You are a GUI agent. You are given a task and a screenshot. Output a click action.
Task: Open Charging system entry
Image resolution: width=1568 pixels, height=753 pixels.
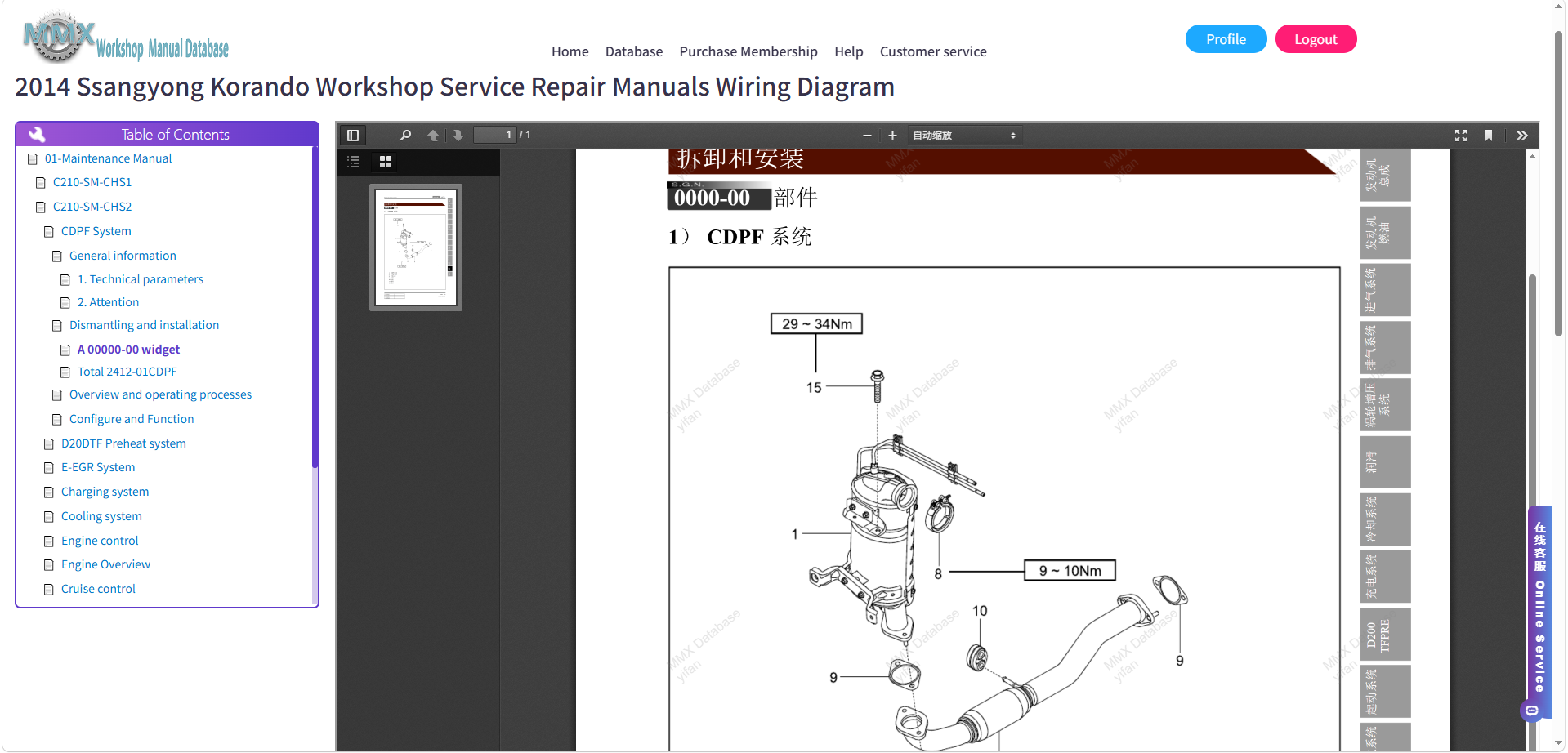click(x=105, y=492)
